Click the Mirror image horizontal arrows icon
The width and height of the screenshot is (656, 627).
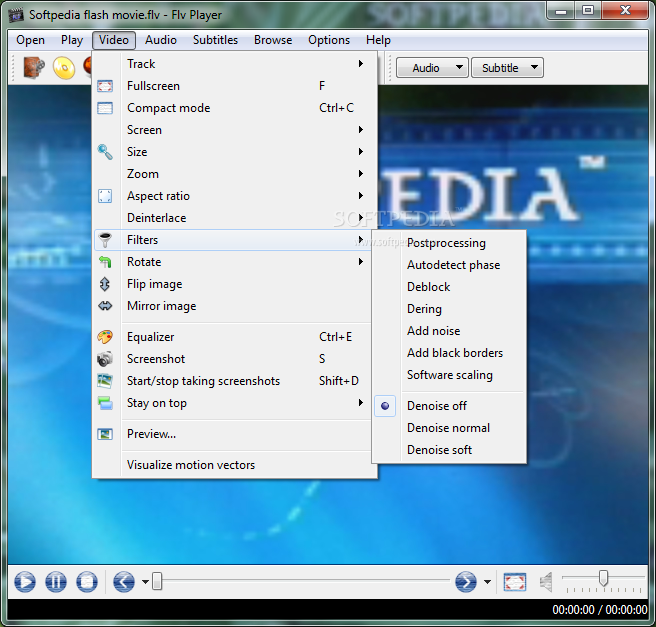click(105, 306)
